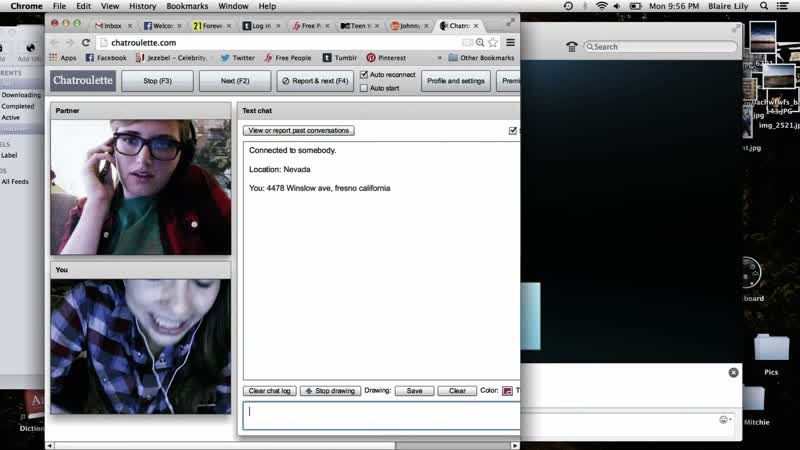Switch to the Free People tab
The height and width of the screenshot is (450, 800).
pyautogui.click(x=311, y=26)
